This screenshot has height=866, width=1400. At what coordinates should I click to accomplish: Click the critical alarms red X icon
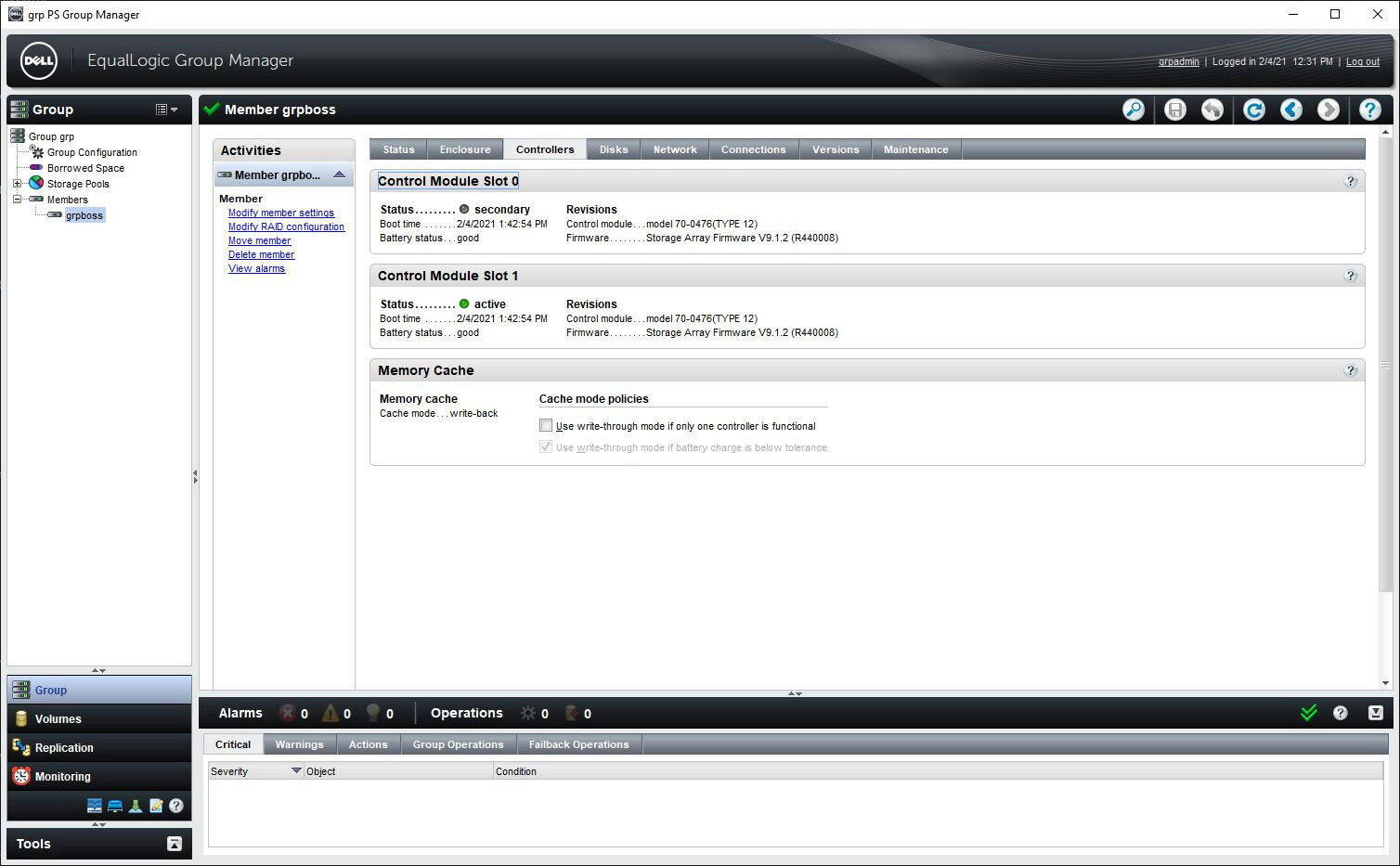(288, 713)
